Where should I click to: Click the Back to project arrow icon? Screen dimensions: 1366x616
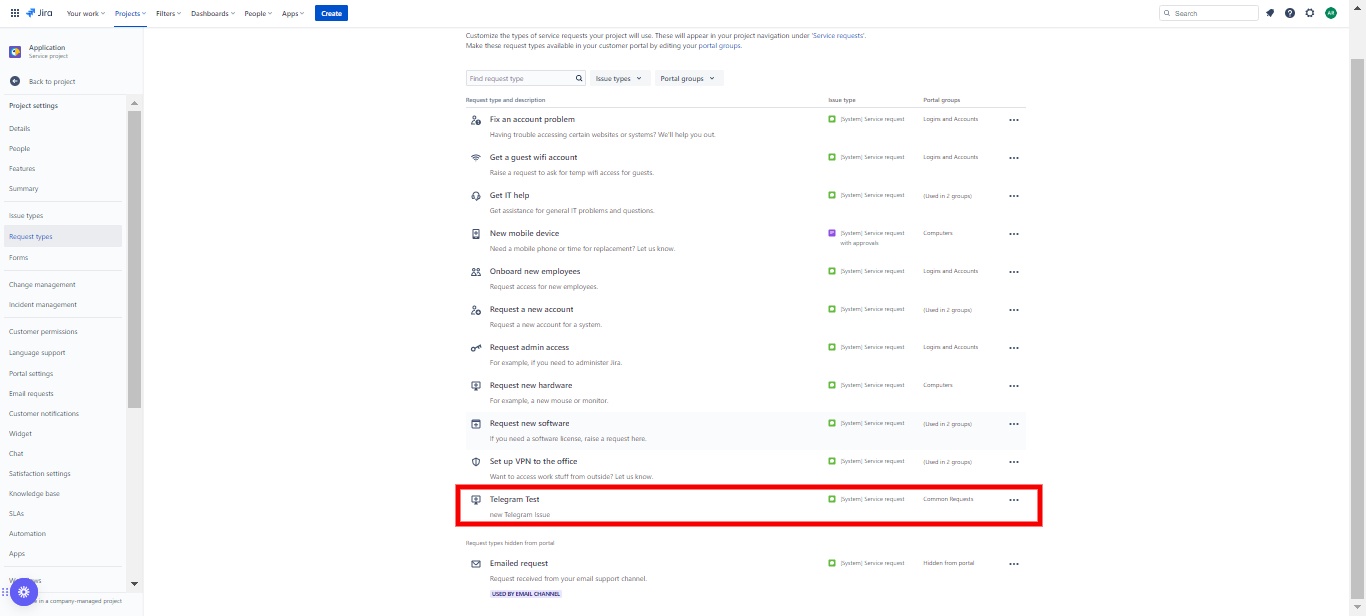pyautogui.click(x=15, y=81)
